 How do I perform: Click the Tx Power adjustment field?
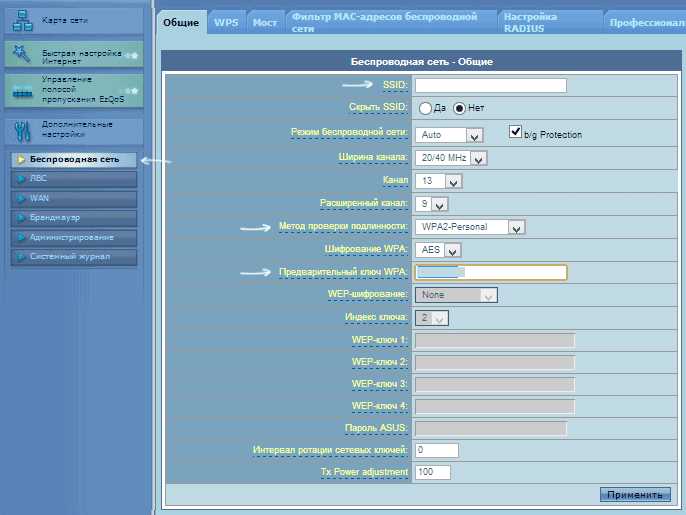433,472
